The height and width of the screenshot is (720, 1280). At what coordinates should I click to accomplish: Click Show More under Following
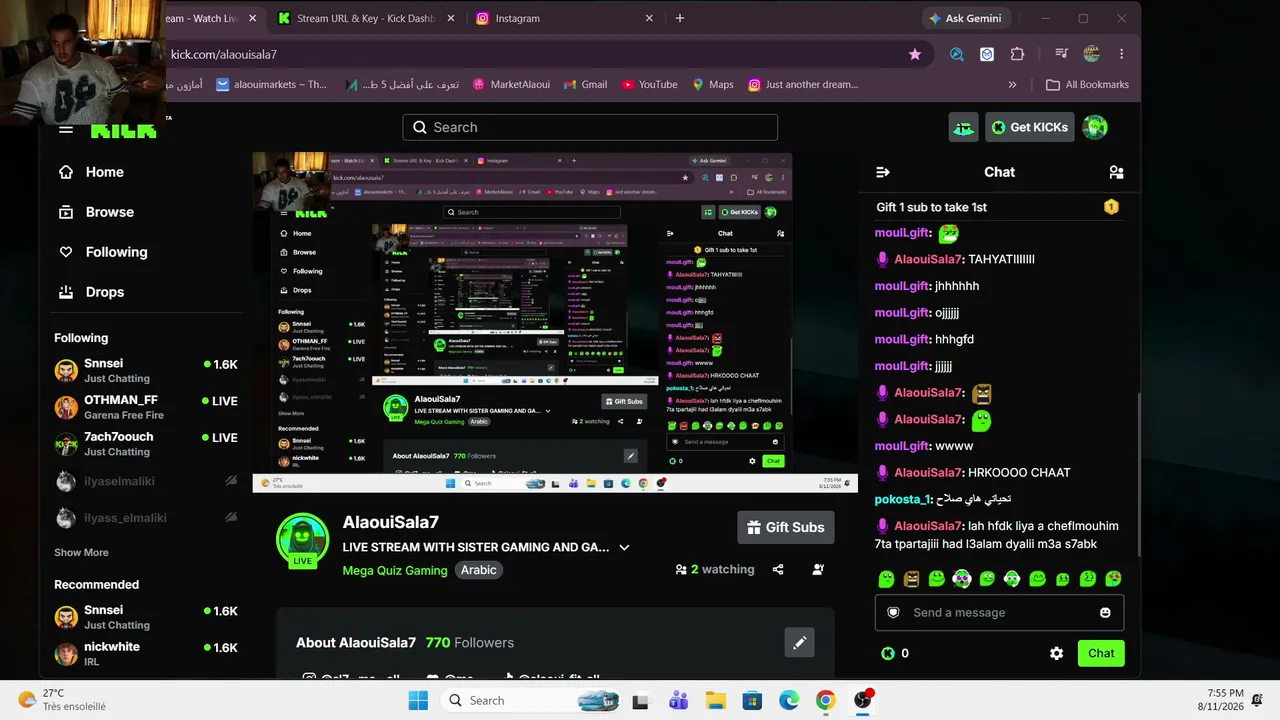click(81, 552)
